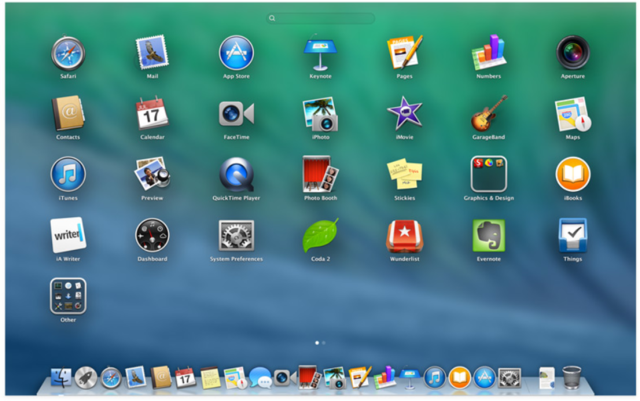
Task: Open Calendar in the Dock
Action: pos(185,378)
